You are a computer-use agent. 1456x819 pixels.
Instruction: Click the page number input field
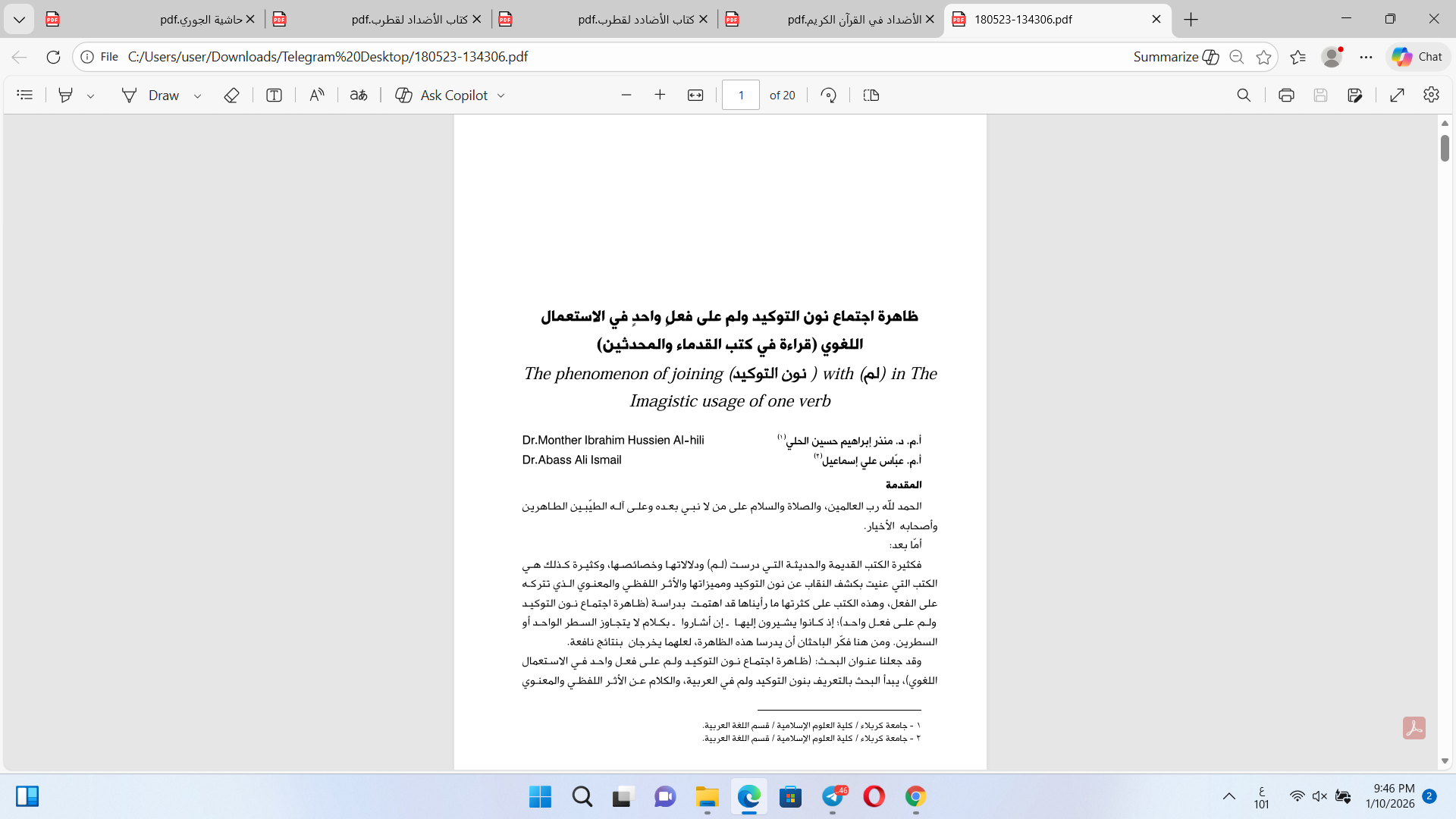741,95
